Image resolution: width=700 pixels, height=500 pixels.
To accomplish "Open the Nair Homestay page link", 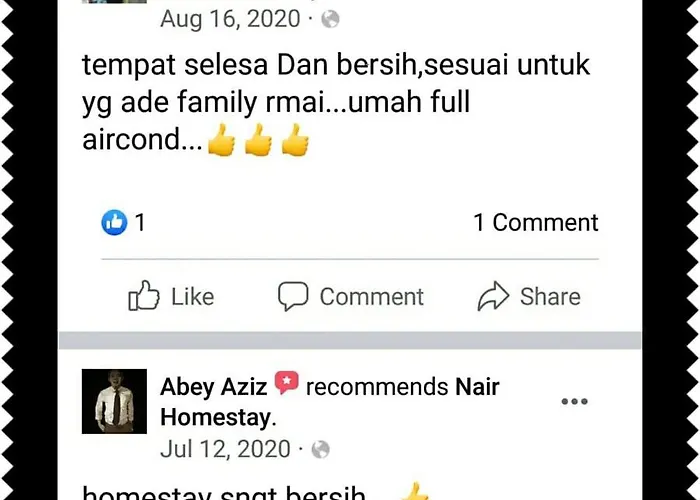I will 329,402.
